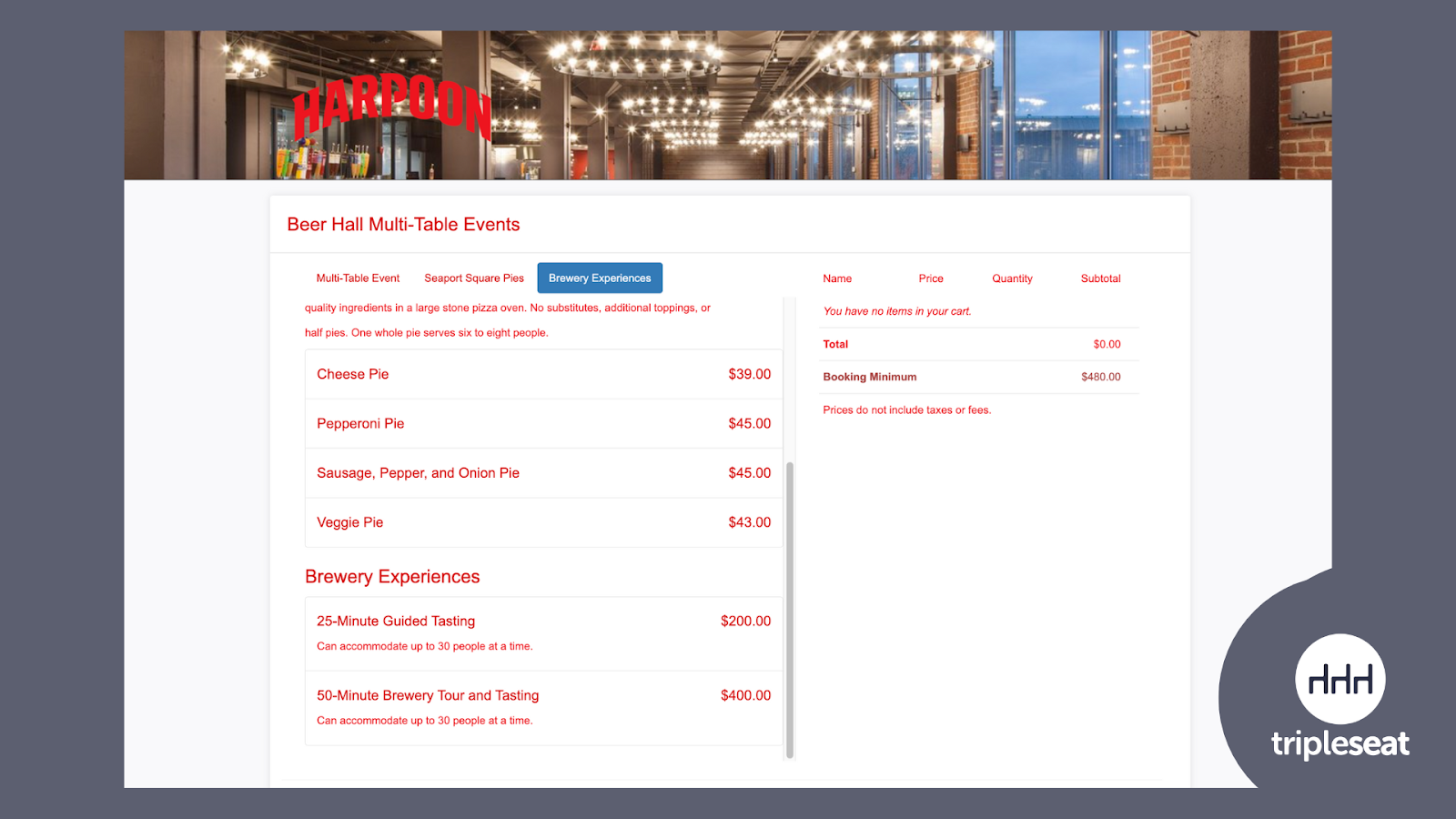Click the Harpoon logo in banner
The image size is (1456, 819).
click(x=392, y=109)
